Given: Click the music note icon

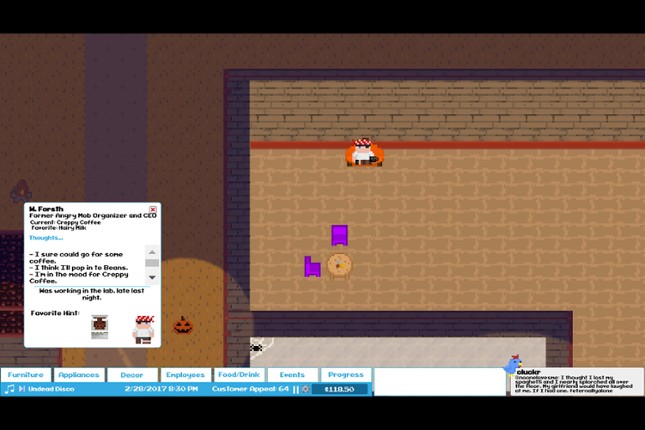Looking at the screenshot, I should point(9,389).
